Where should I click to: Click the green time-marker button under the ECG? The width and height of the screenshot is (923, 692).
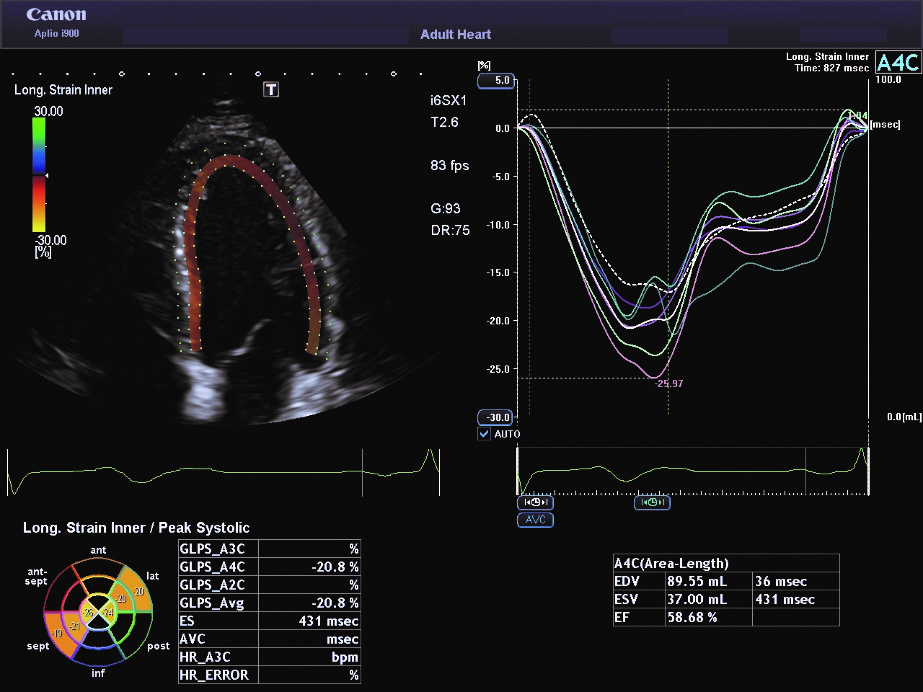652,503
